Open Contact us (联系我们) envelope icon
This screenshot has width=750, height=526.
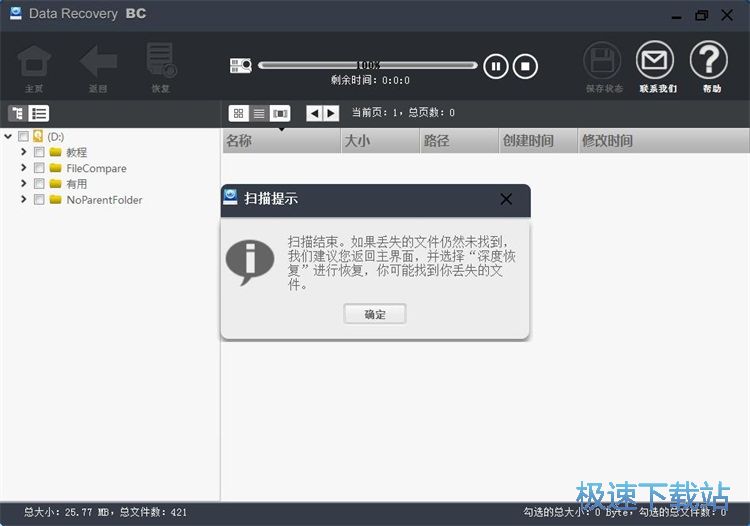click(x=655, y=60)
